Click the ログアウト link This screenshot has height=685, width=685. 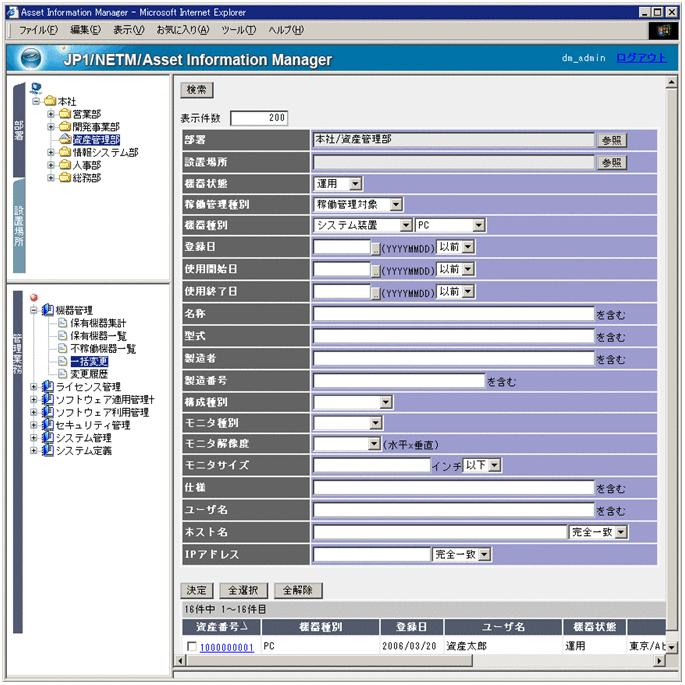(x=640, y=58)
